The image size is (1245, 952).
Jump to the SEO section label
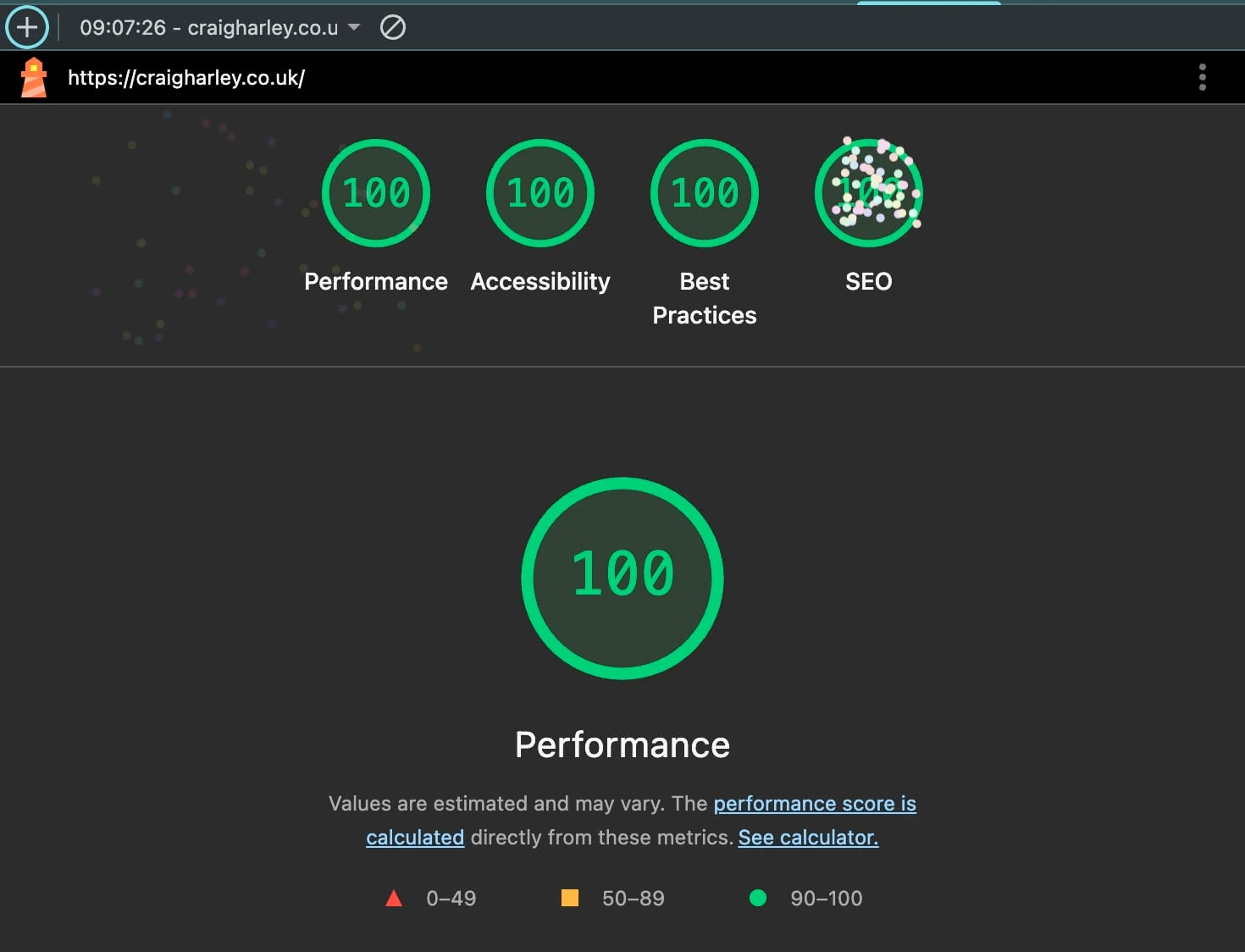(868, 281)
